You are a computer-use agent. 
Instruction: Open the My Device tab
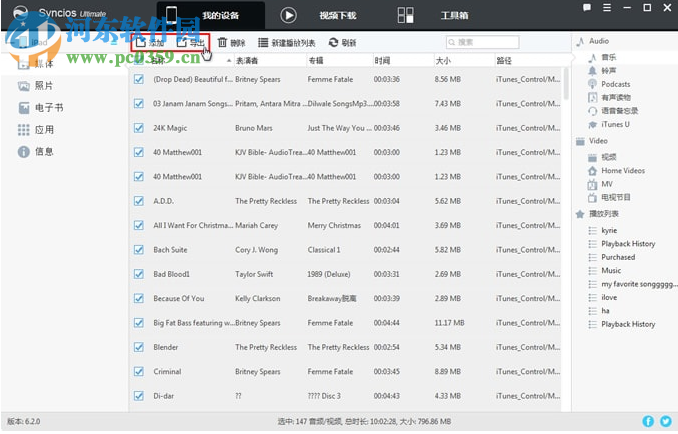click(x=211, y=16)
